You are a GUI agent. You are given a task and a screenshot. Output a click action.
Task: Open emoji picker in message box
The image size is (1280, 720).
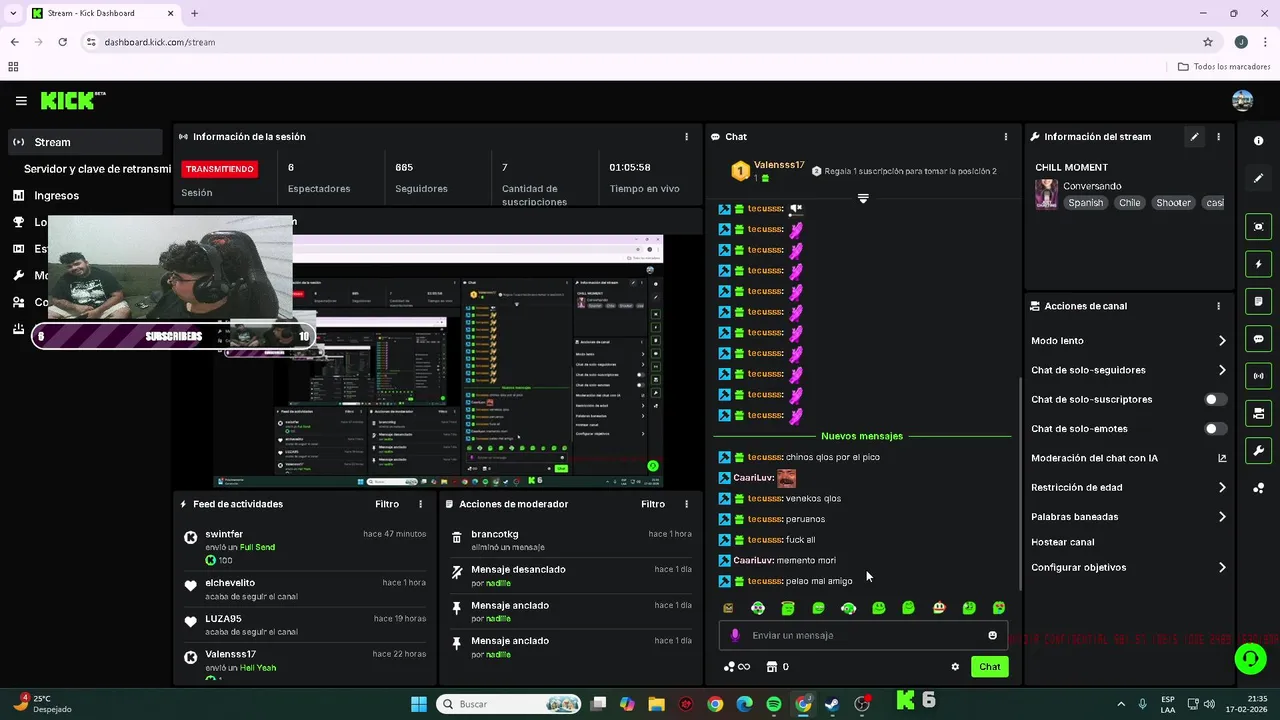point(992,635)
